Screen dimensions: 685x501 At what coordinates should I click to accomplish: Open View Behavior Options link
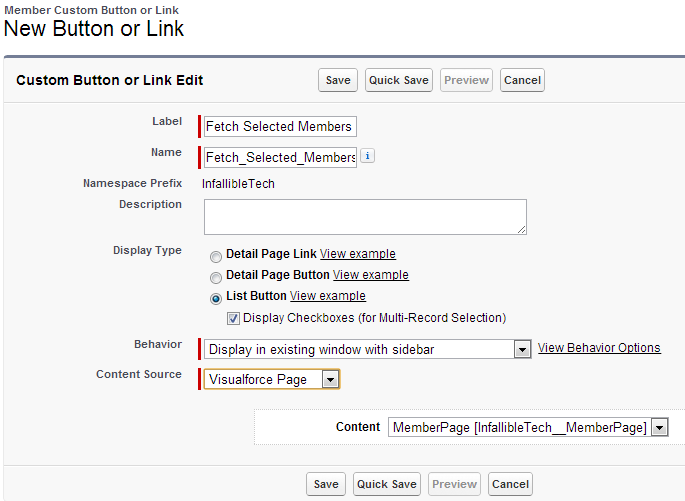click(599, 348)
